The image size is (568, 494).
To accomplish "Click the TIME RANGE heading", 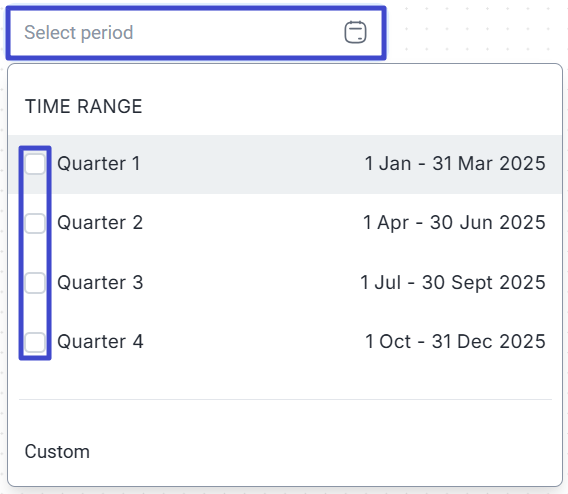I will [x=83, y=106].
